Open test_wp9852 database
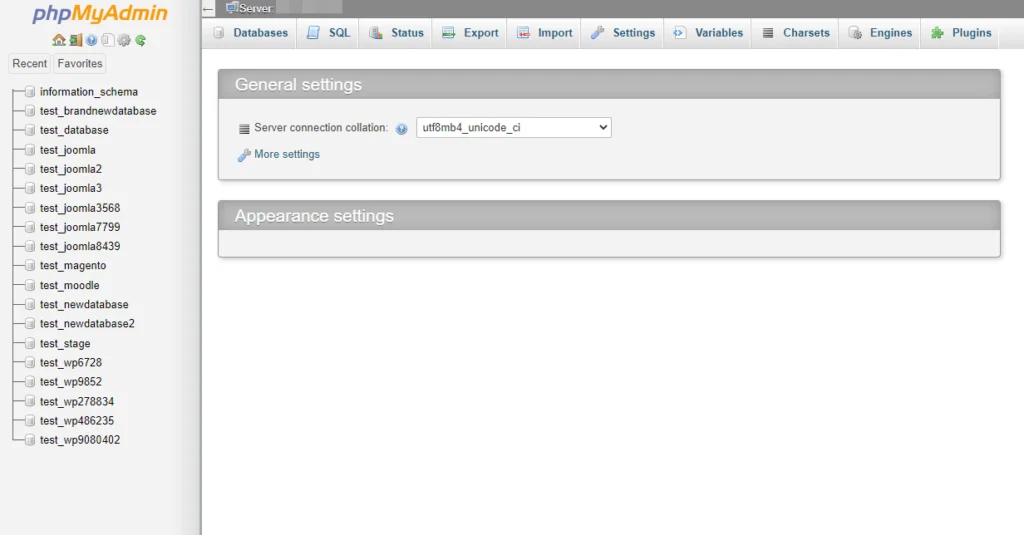This screenshot has height=535, width=1024. (71, 382)
